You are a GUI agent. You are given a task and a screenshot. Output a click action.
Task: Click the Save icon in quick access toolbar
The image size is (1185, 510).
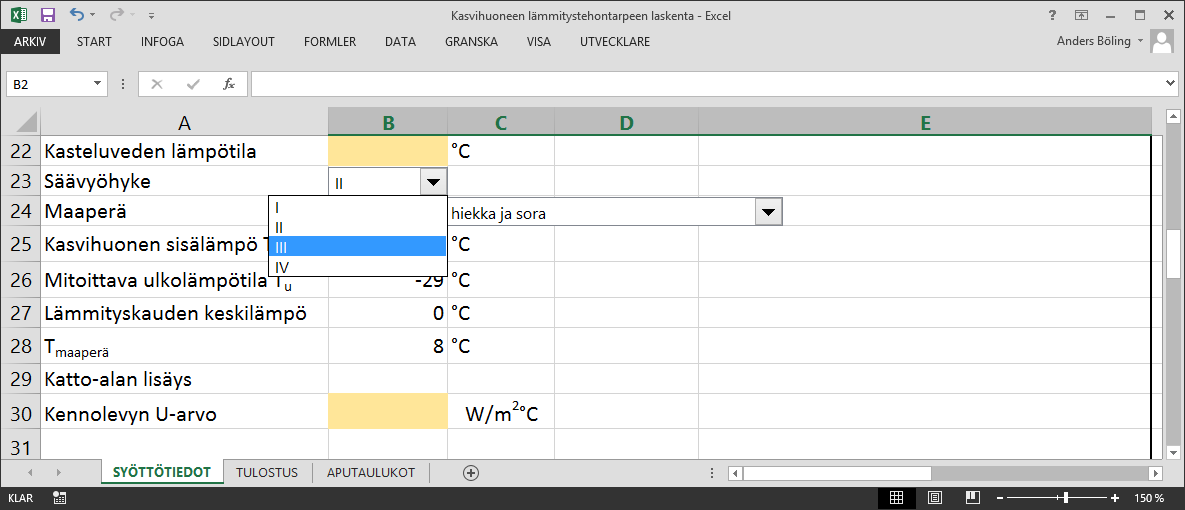point(48,14)
